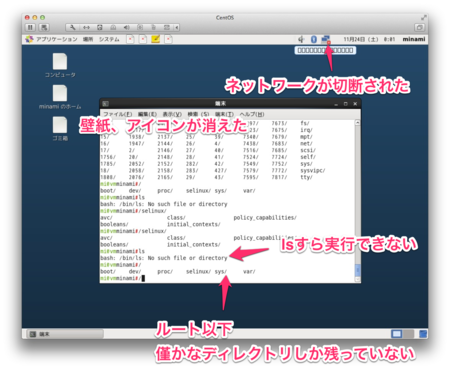Open the システム menu in the panel
The width and height of the screenshot is (450, 369).
click(109, 39)
